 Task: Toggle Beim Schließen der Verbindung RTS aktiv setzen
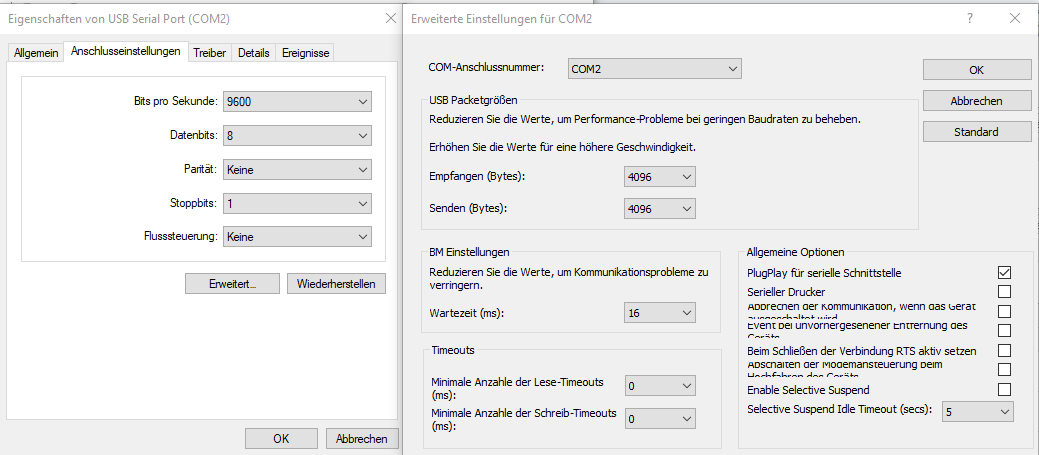[1004, 350]
